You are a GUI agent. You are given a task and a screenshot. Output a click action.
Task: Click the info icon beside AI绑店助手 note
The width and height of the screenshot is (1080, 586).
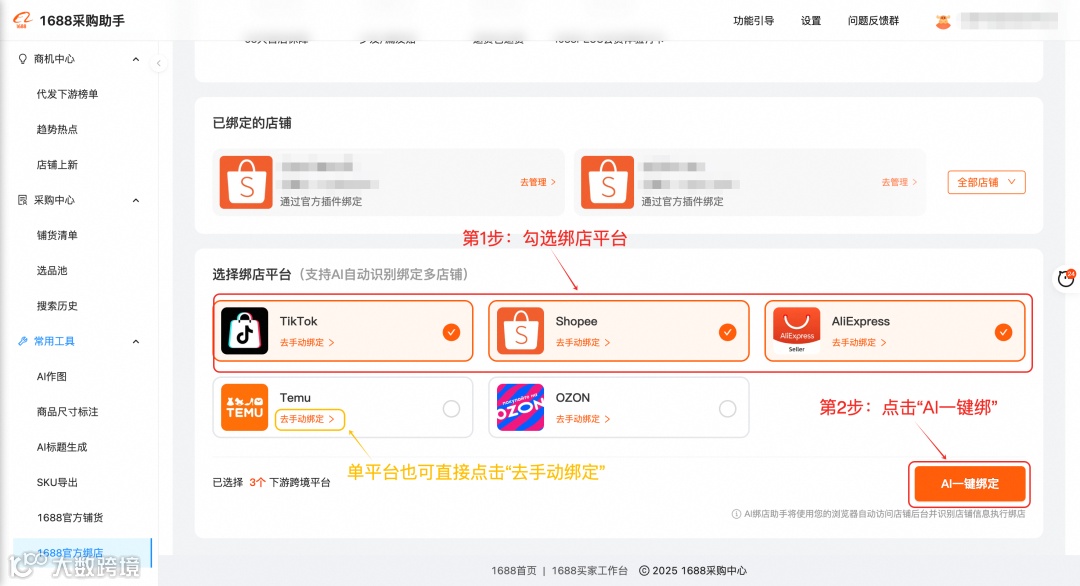[736, 514]
